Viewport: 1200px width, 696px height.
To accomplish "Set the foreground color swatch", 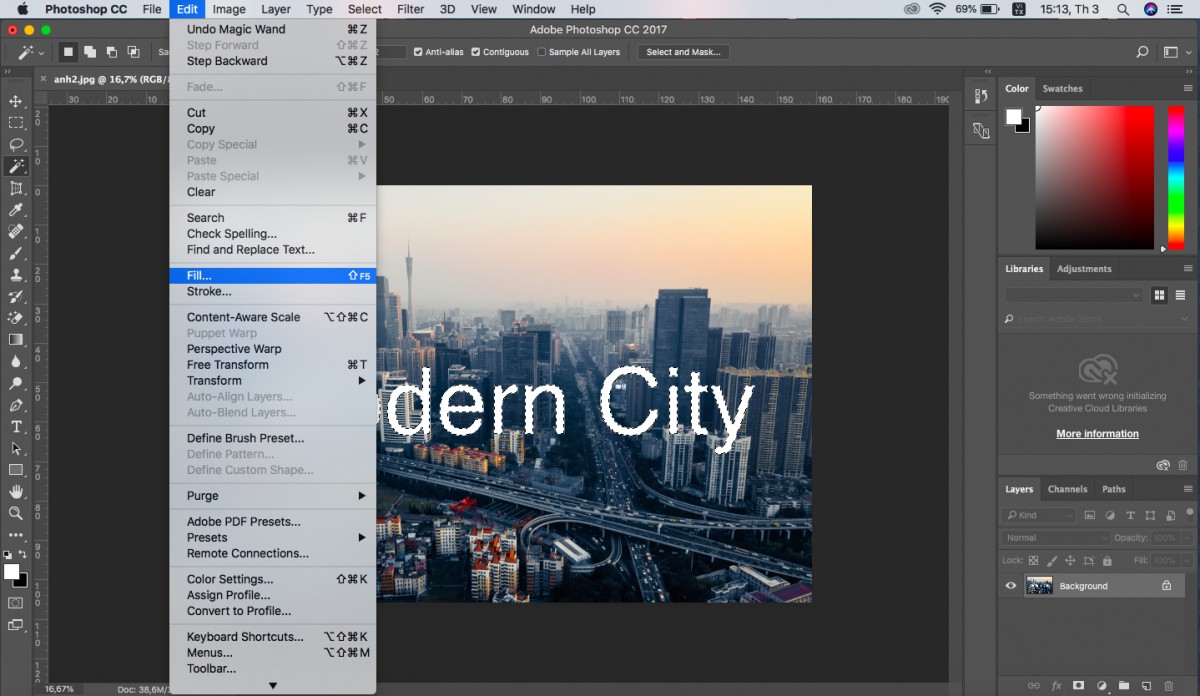I will [x=11, y=570].
